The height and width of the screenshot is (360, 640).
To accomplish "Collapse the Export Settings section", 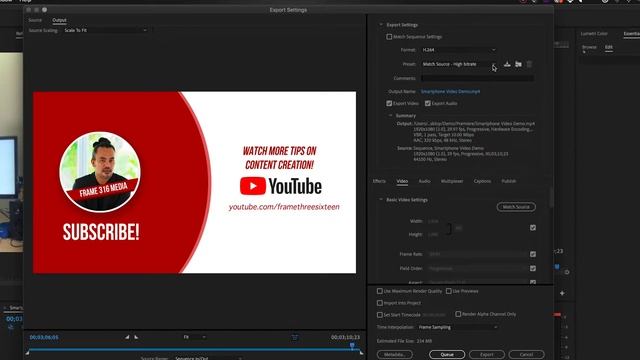I will pos(381,25).
